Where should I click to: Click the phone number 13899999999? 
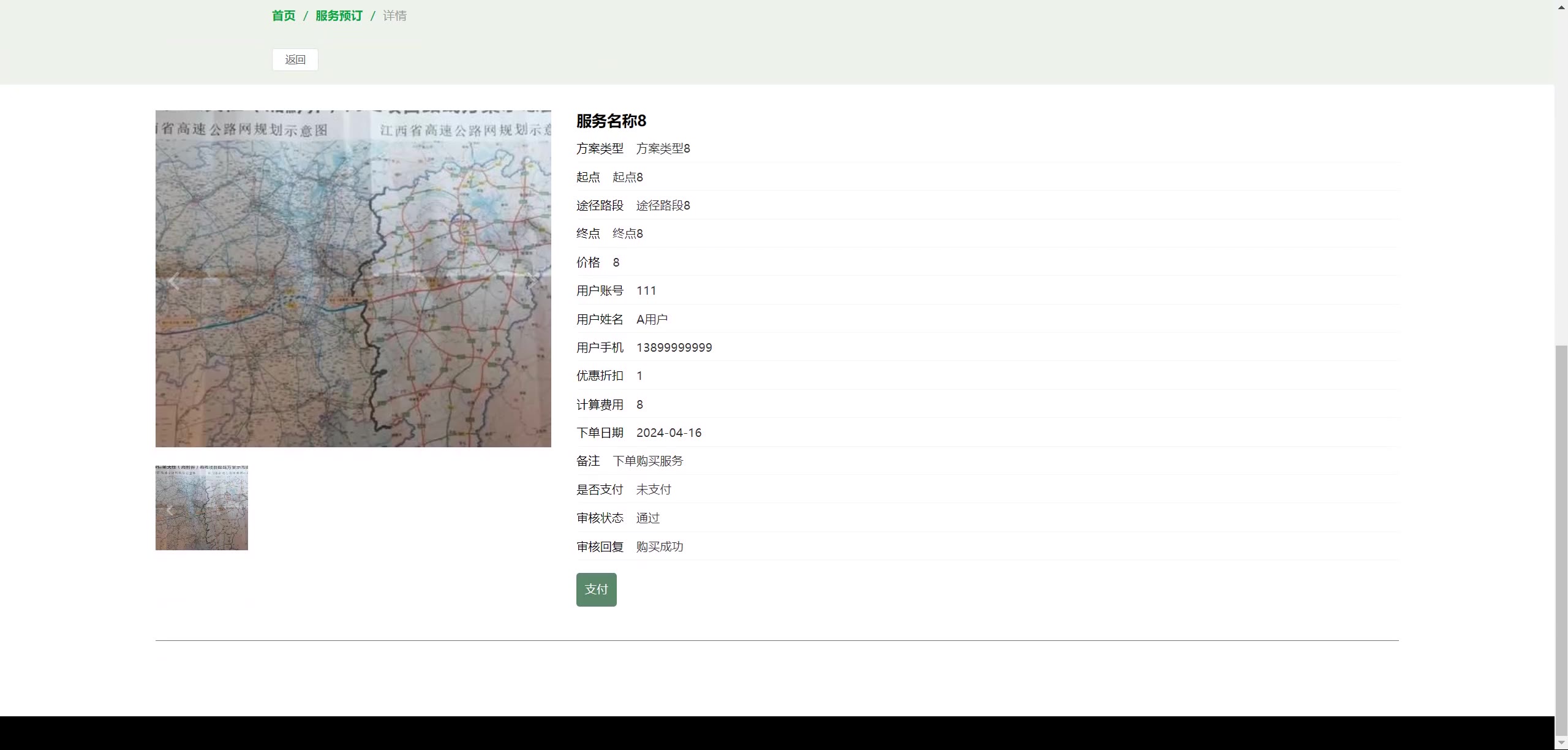[x=674, y=347]
